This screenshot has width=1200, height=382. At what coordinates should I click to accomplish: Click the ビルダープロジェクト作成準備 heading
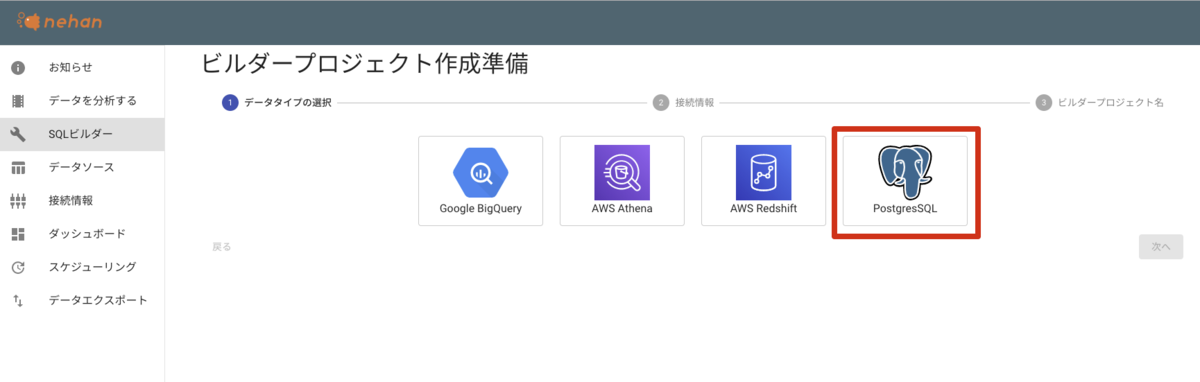click(x=365, y=64)
